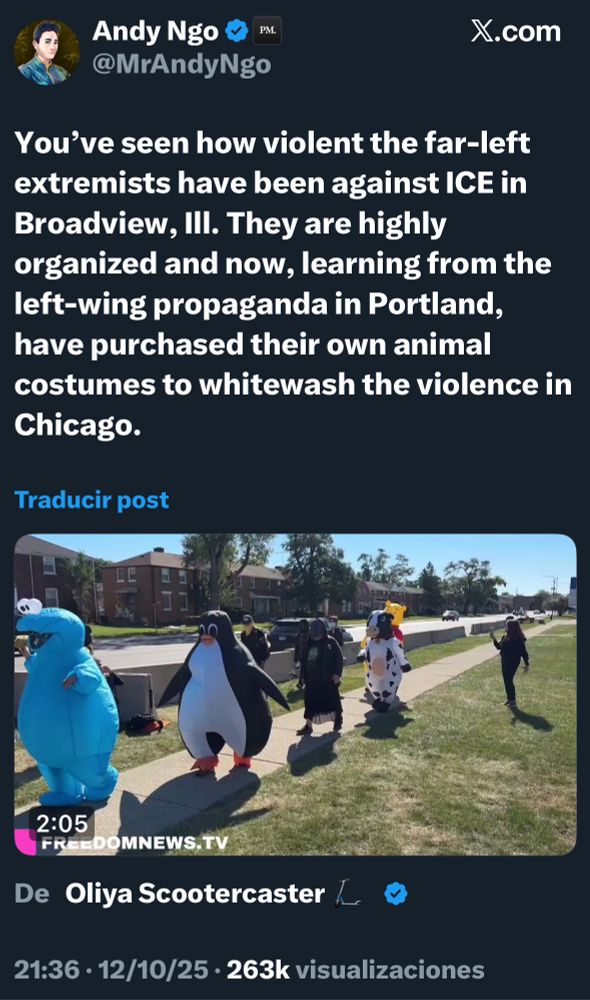Click the 2:05 video duration badge

(x=62, y=823)
